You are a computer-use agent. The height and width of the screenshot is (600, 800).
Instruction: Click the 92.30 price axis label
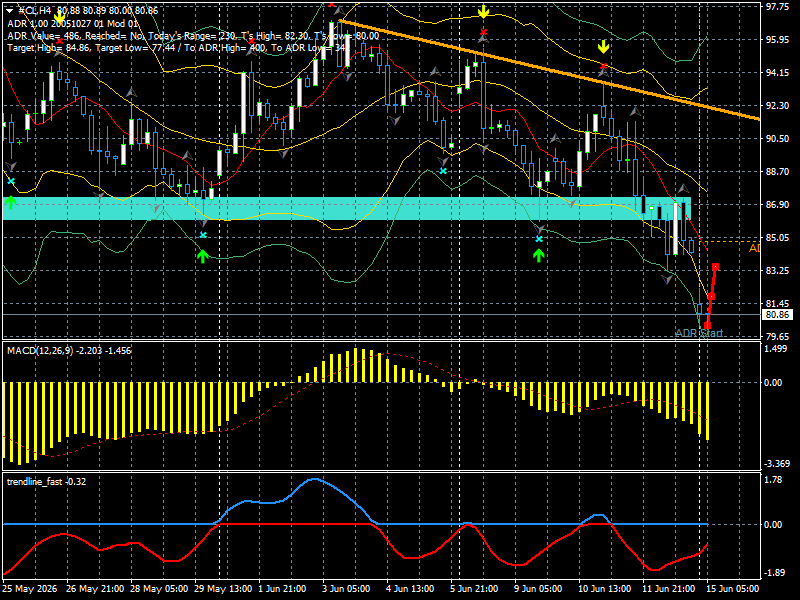(777, 106)
